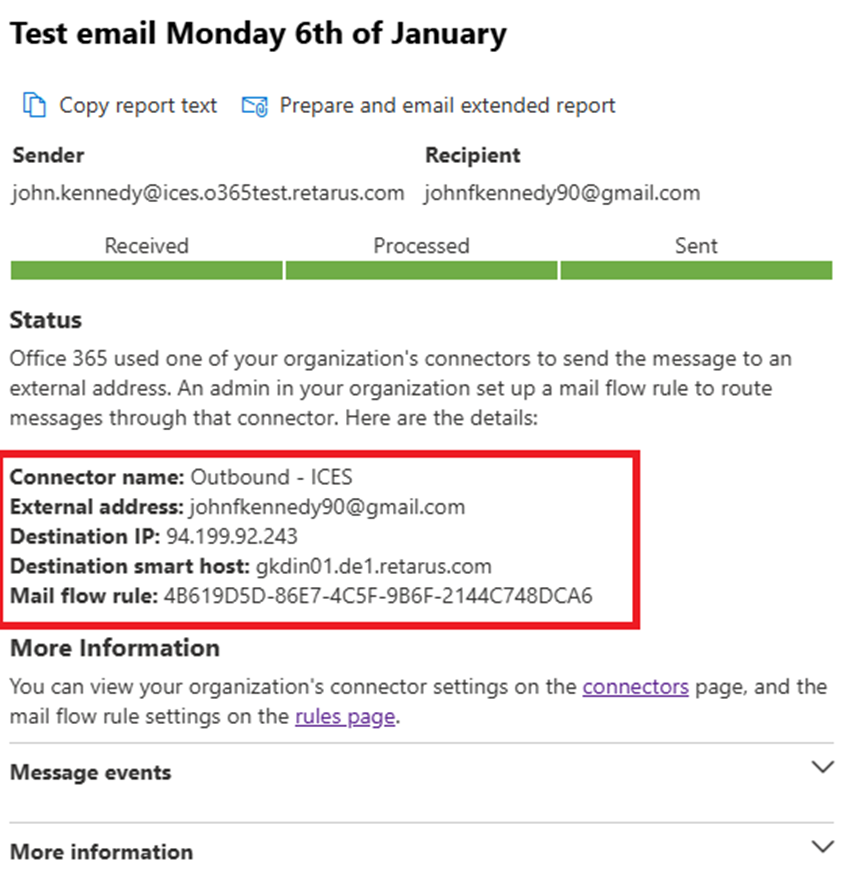Click the Test email title heading
The image size is (848, 875).
[x=258, y=34]
